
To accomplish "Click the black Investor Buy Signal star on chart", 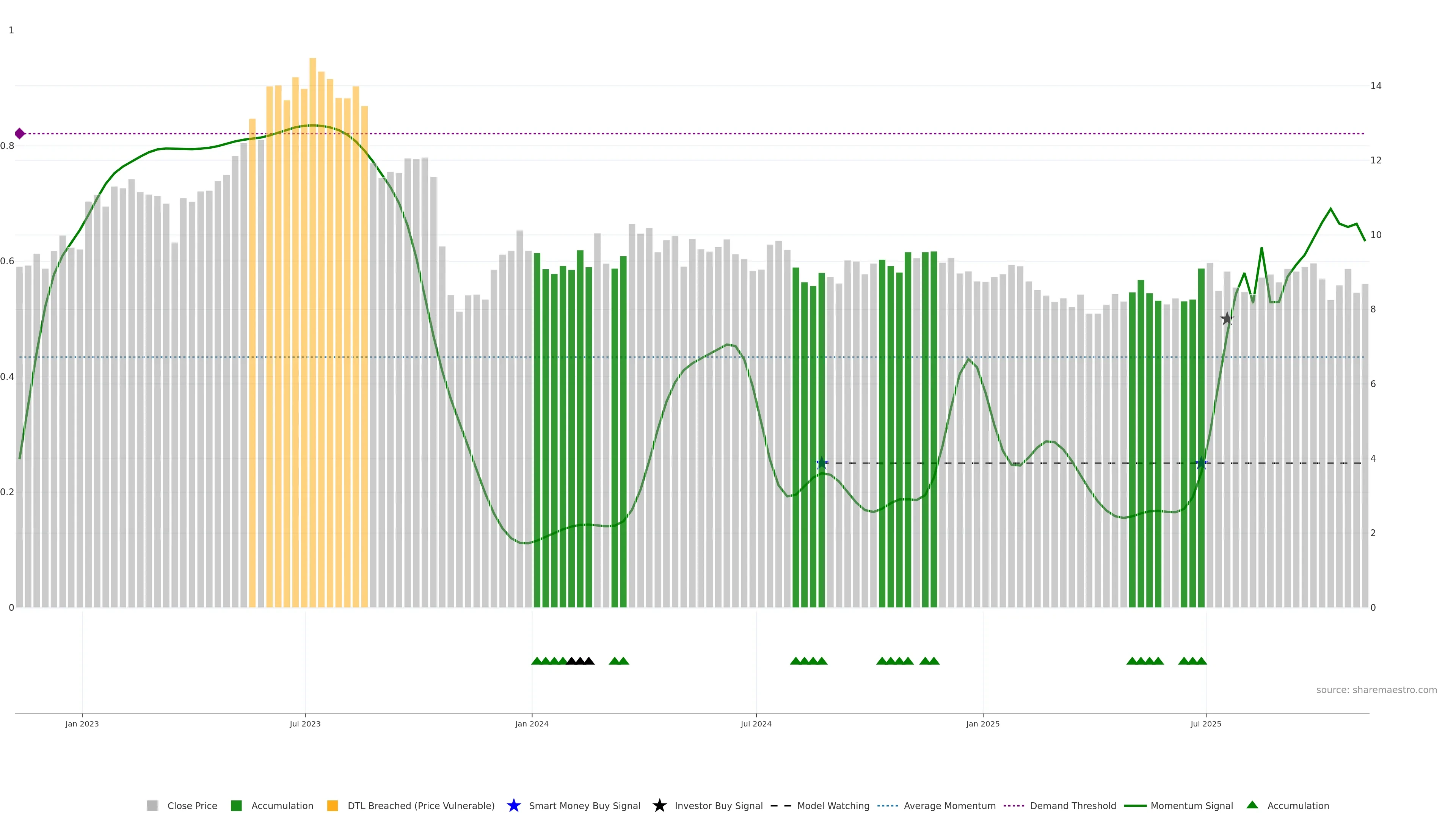I will (x=1227, y=319).
